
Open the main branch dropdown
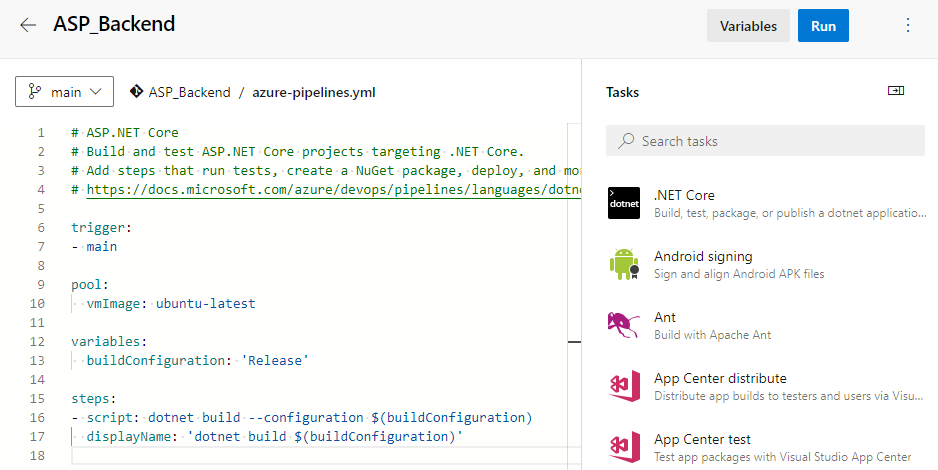point(65,91)
